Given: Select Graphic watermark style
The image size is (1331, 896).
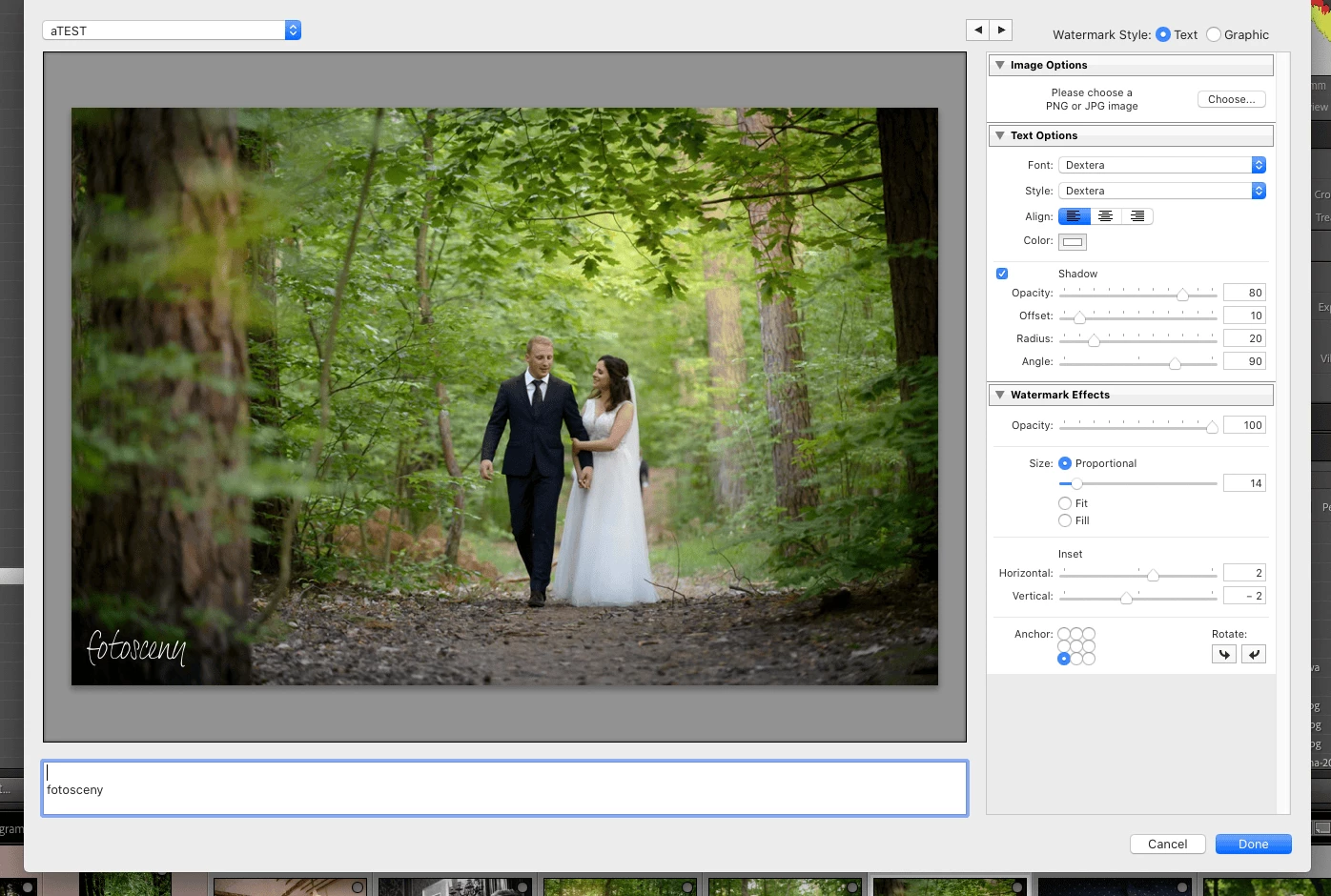Looking at the screenshot, I should point(1214,34).
